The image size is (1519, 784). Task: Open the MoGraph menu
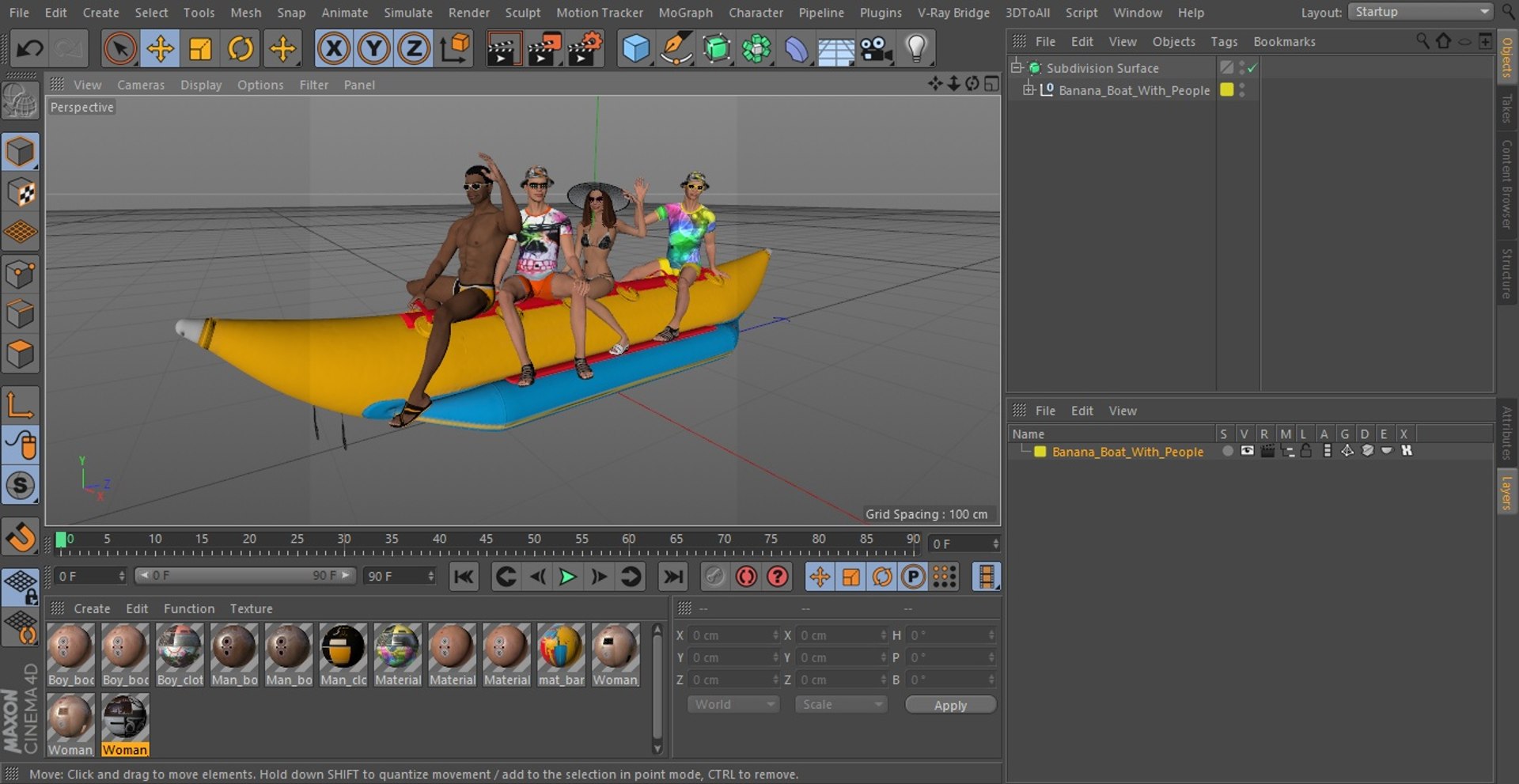[x=685, y=13]
